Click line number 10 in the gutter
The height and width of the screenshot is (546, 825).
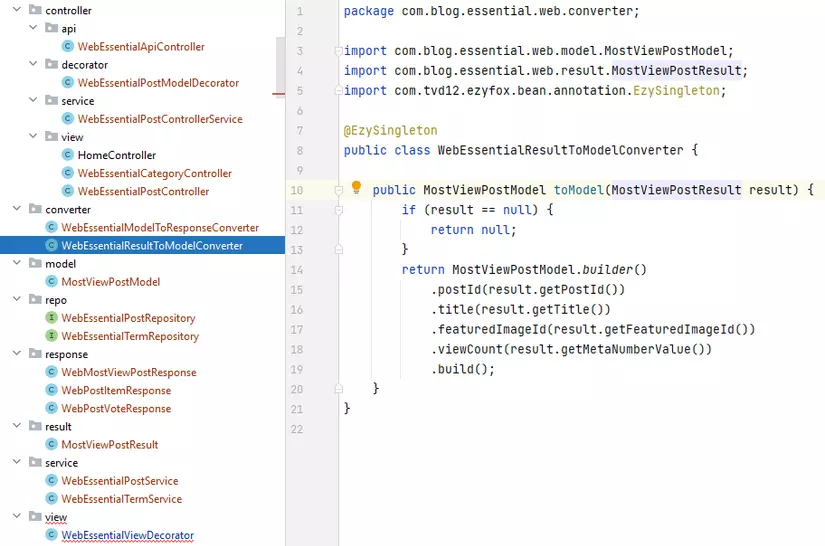297,190
